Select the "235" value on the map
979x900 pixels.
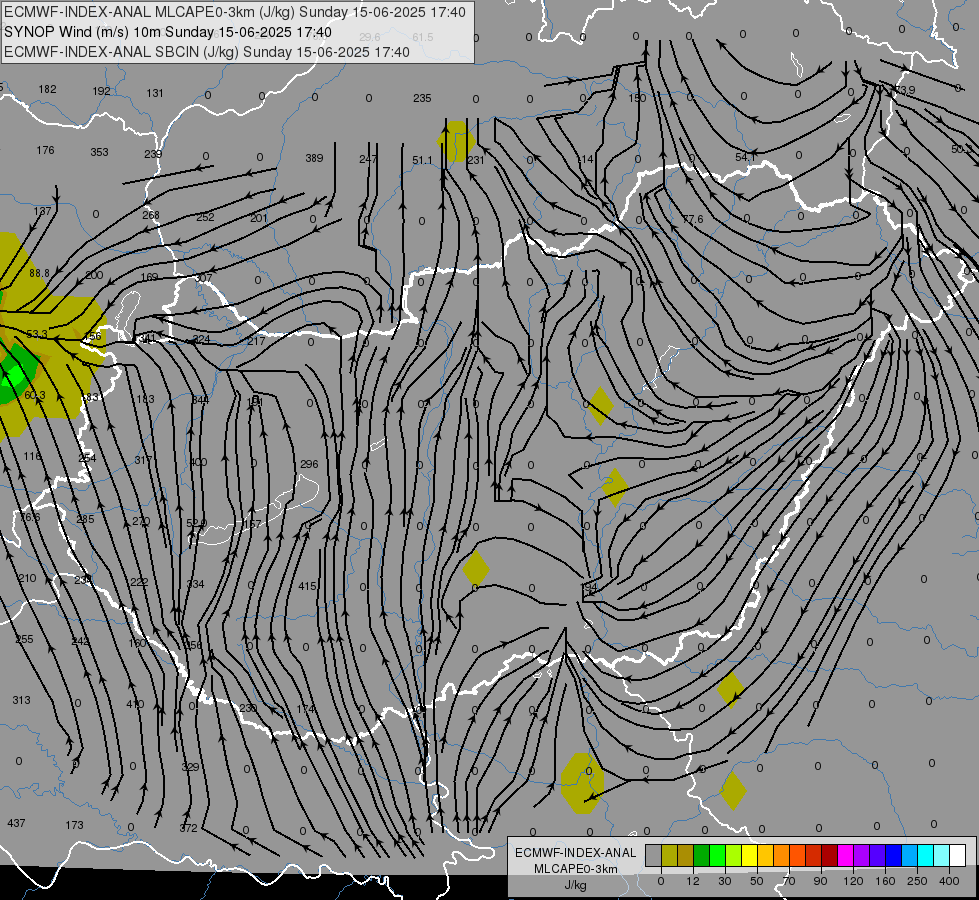[422, 98]
